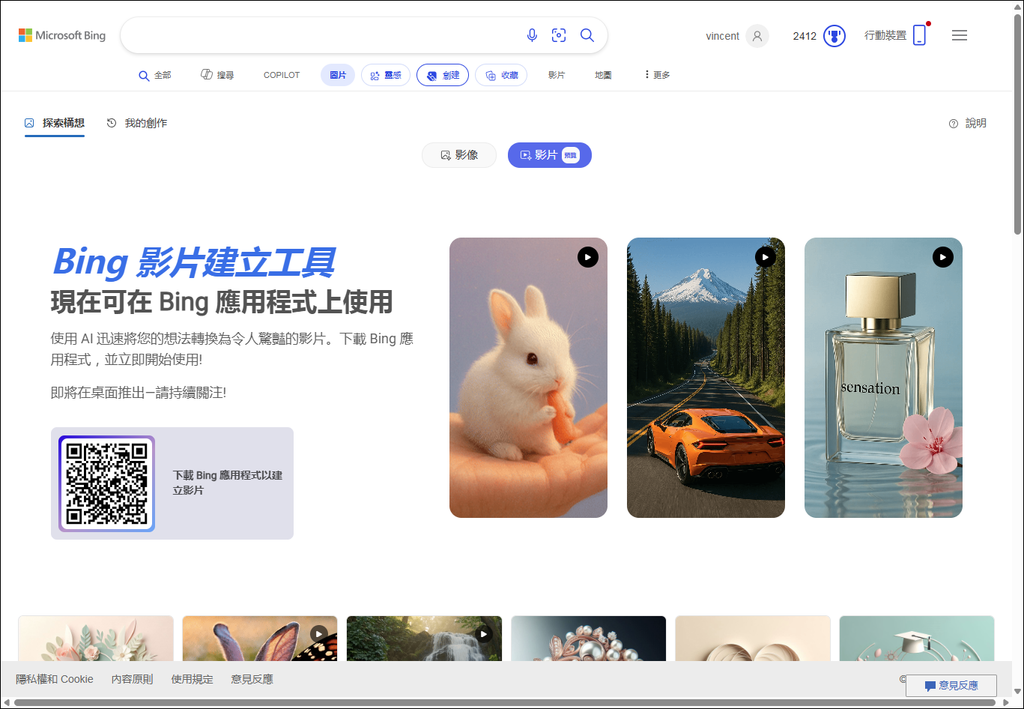Click the microphone voice search icon

[x=532, y=35]
